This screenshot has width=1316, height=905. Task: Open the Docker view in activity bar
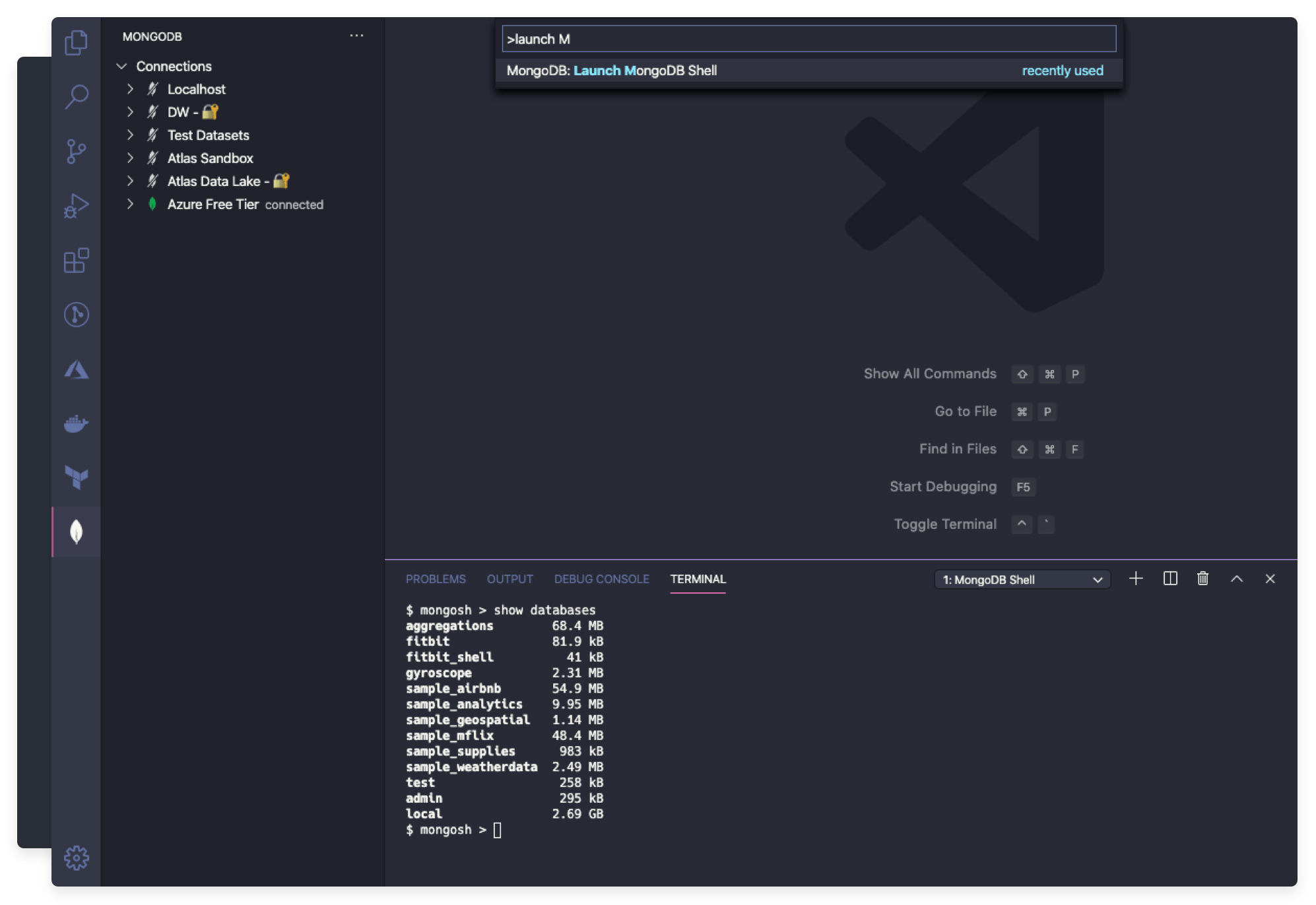77,423
